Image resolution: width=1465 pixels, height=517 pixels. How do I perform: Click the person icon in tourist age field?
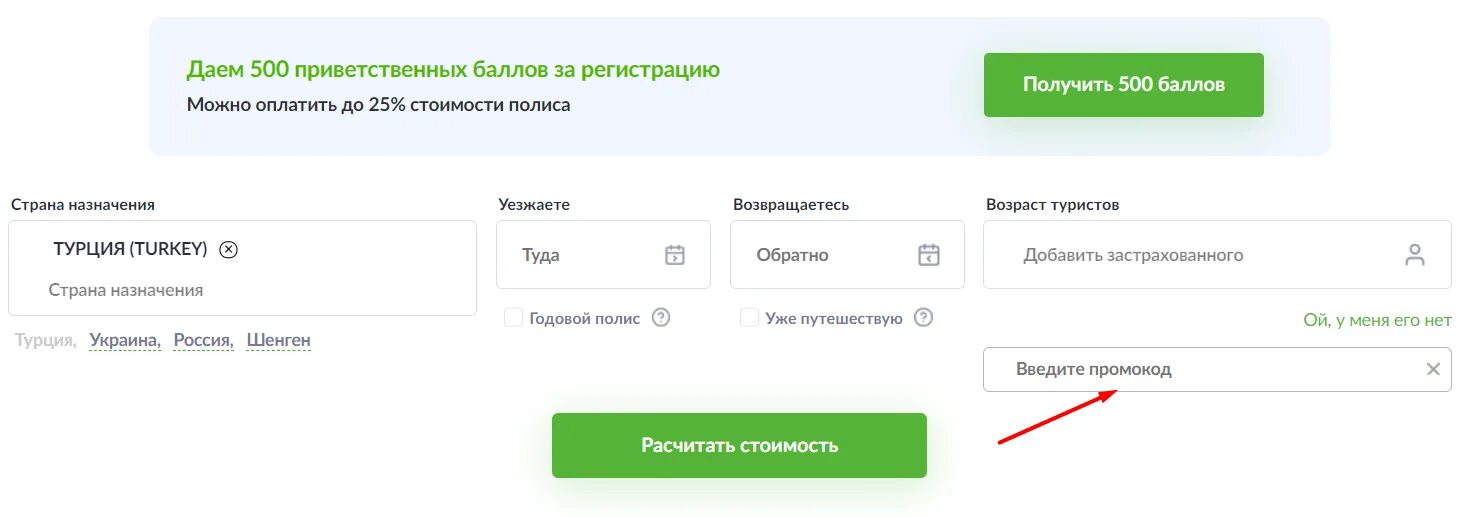click(1414, 255)
